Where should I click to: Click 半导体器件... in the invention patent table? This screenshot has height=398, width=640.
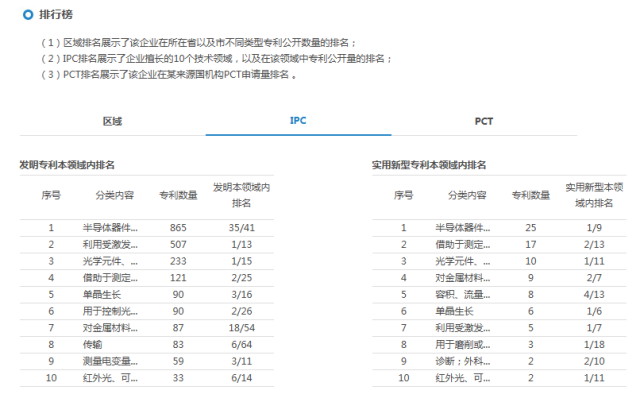(x=110, y=228)
